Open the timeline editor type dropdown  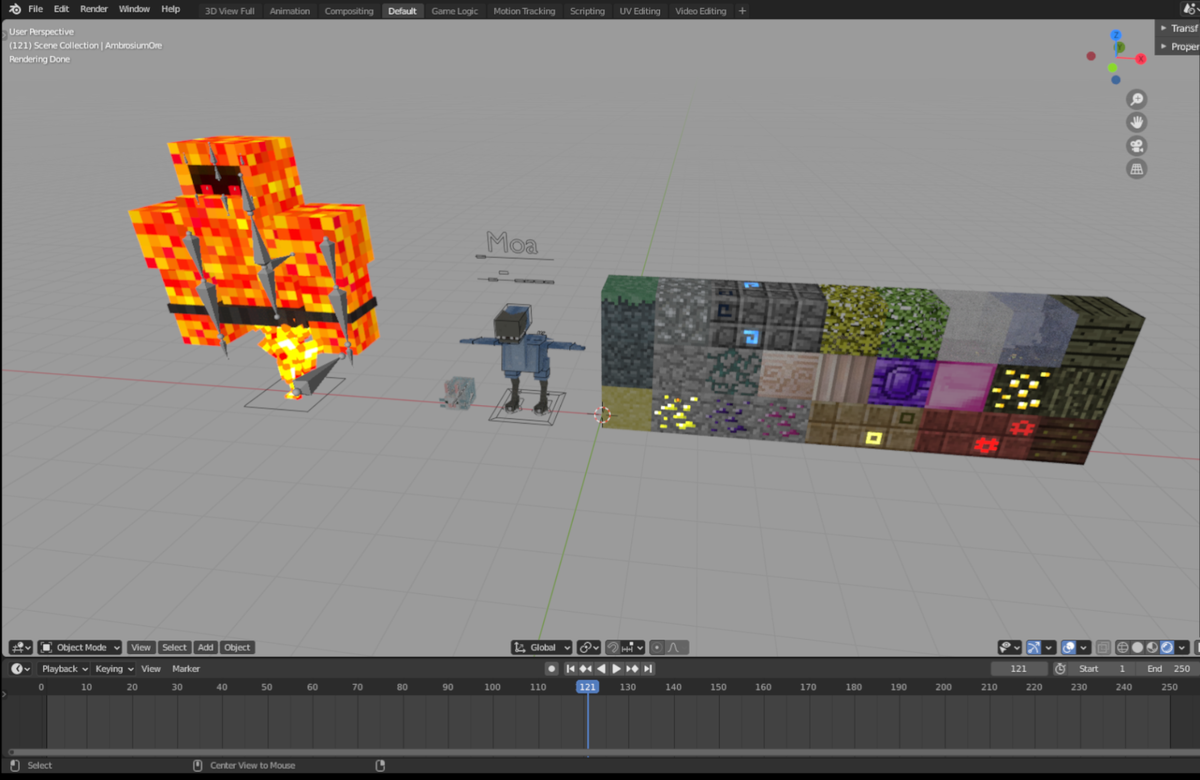pos(20,668)
